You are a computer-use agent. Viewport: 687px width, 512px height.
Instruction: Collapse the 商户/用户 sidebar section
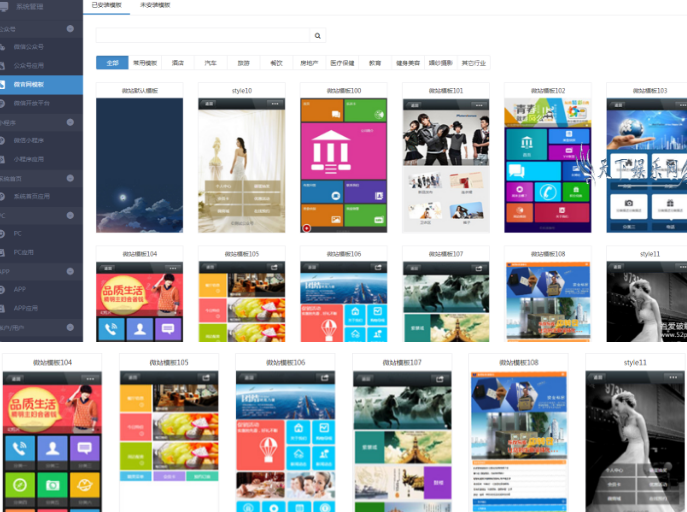tap(70, 327)
